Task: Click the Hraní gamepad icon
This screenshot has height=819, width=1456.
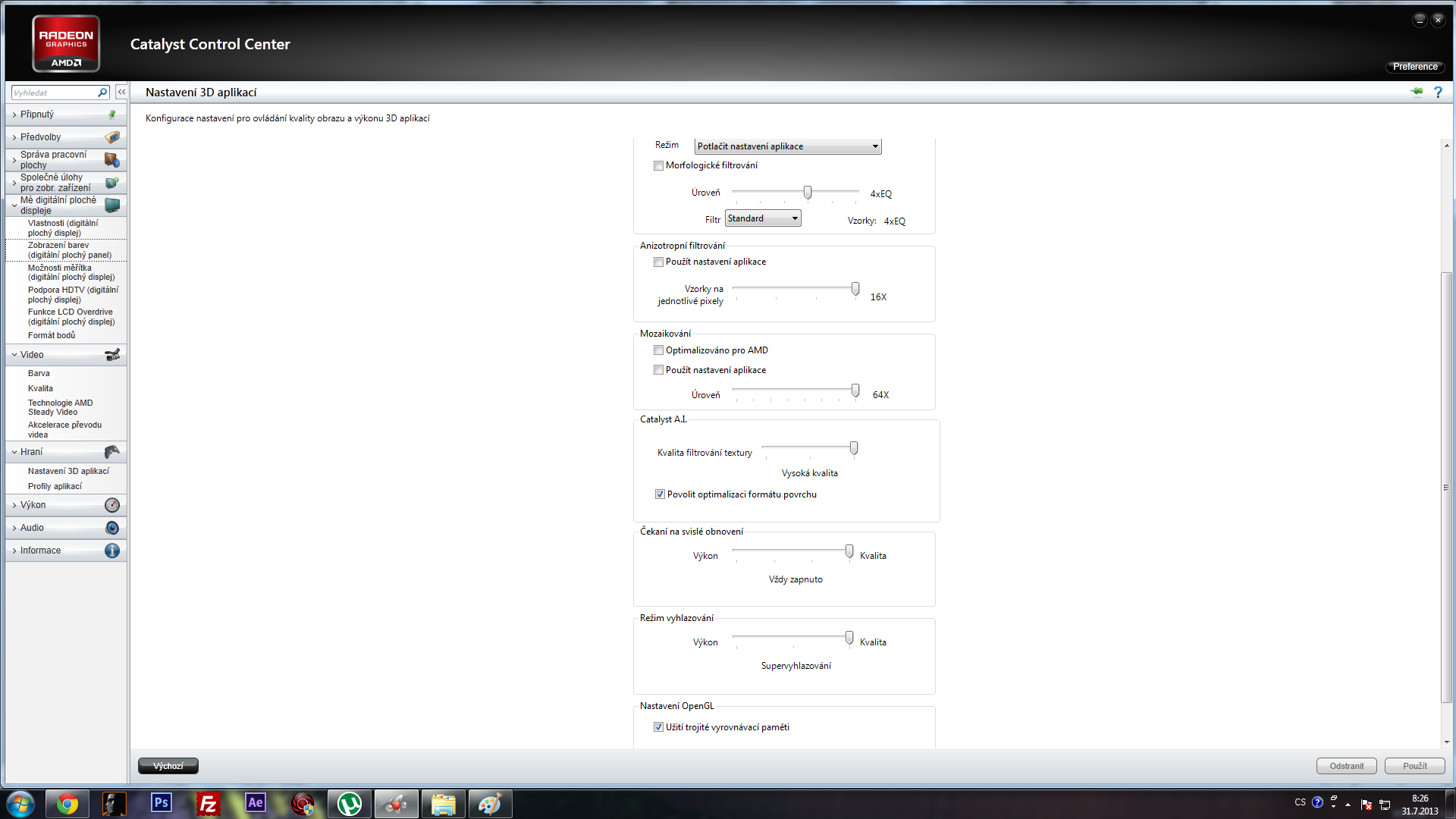Action: tap(112, 452)
